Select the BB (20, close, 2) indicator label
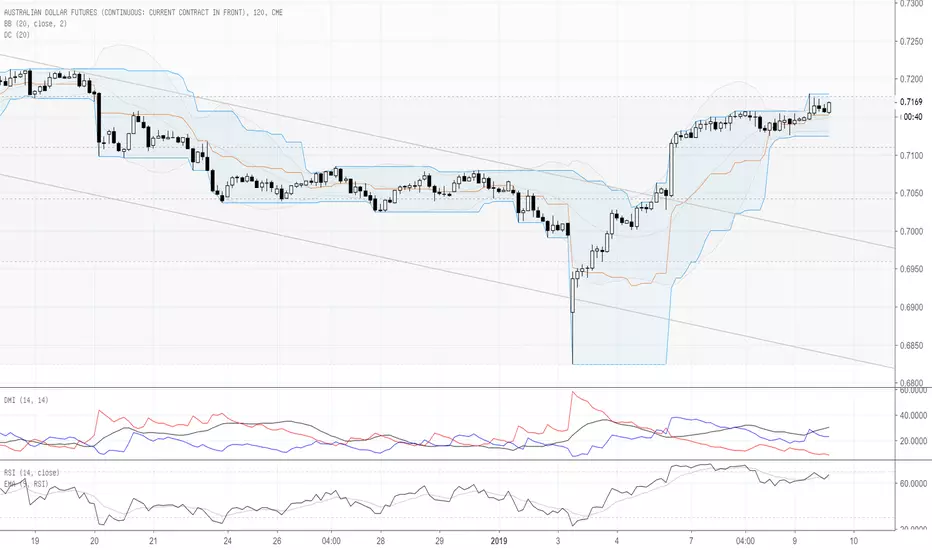 pos(35,24)
